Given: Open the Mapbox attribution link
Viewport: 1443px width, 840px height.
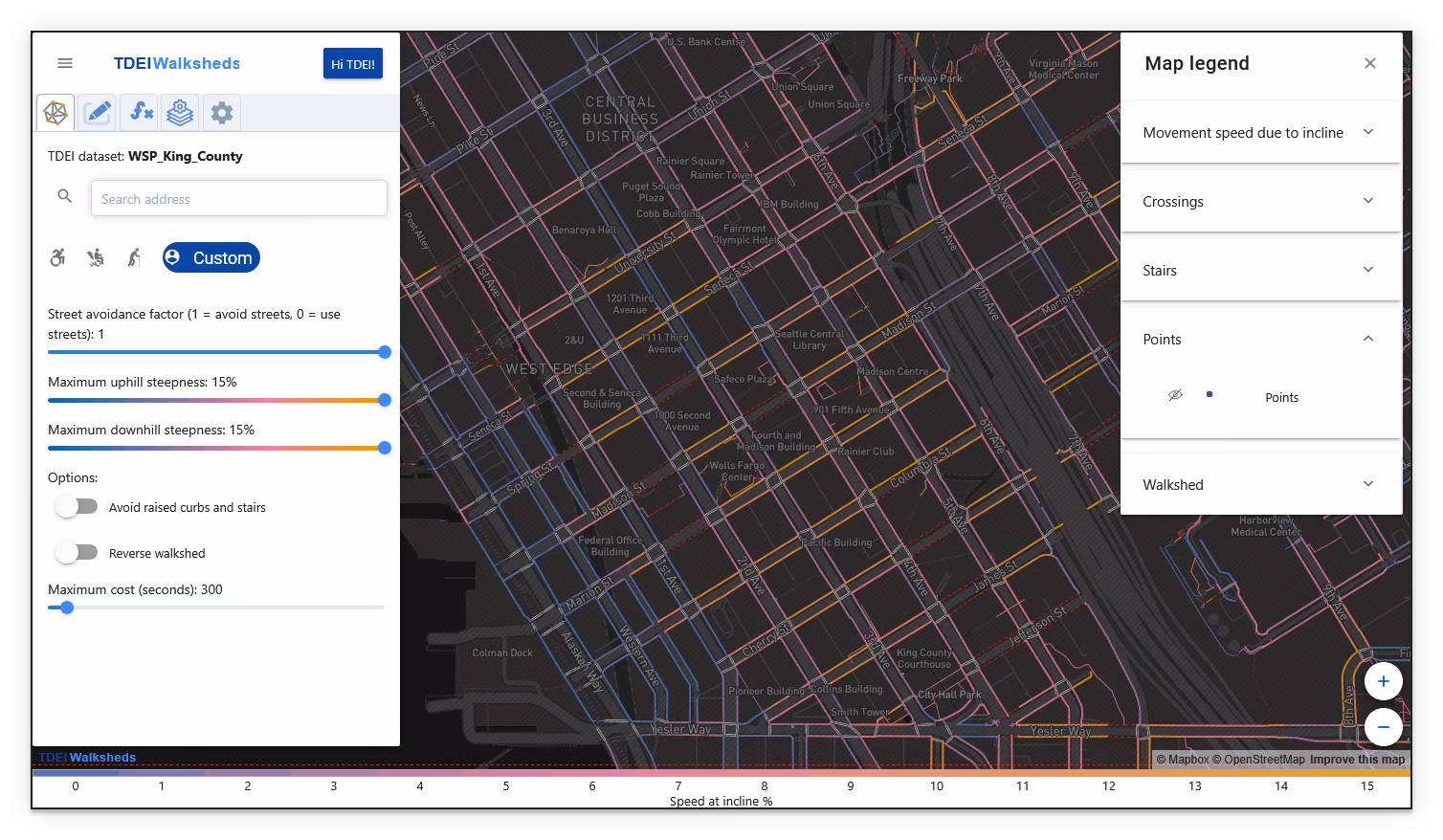Looking at the screenshot, I should click(x=1183, y=760).
